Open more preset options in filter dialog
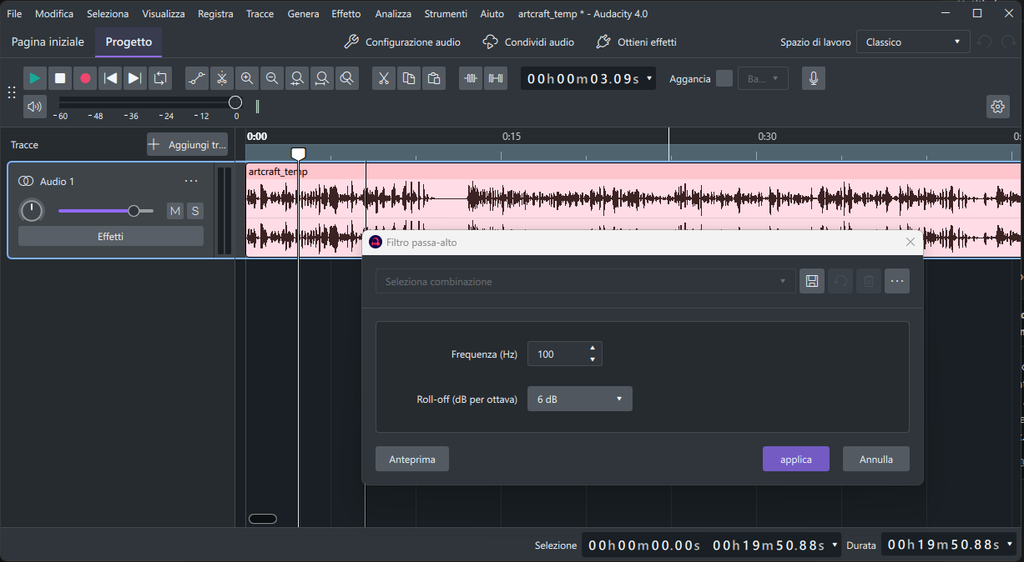Viewport: 1024px width, 562px height. click(x=897, y=281)
